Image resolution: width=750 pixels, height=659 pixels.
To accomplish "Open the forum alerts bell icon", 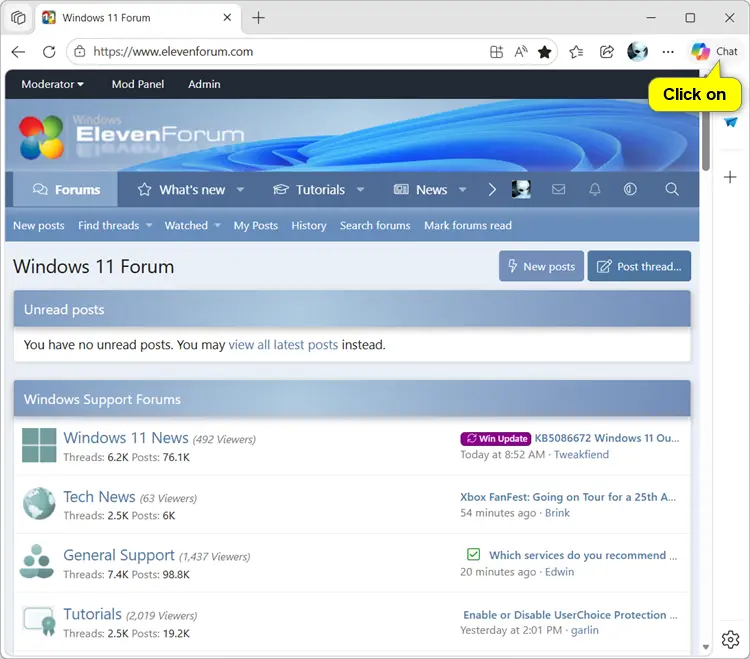I will pos(595,189).
